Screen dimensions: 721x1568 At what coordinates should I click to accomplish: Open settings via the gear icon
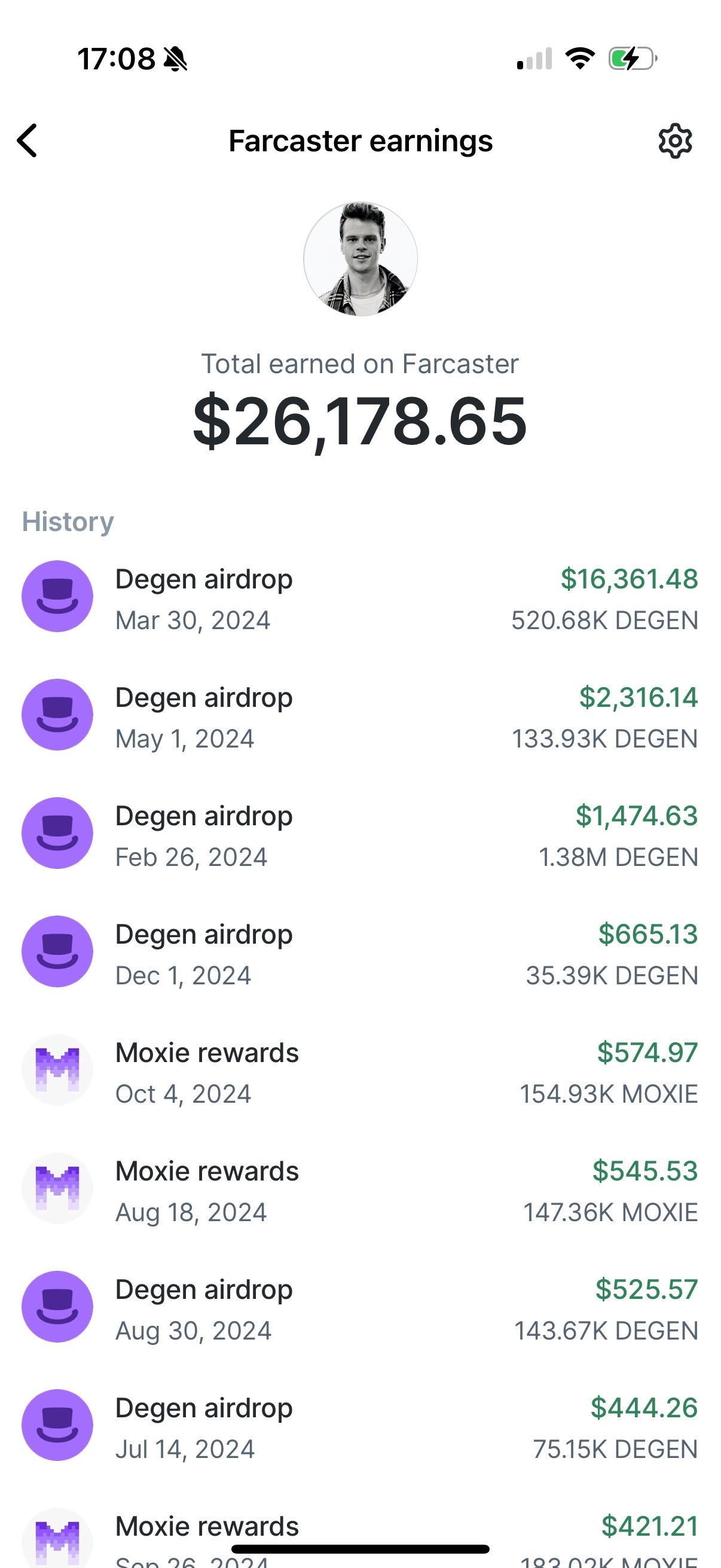[x=675, y=141]
